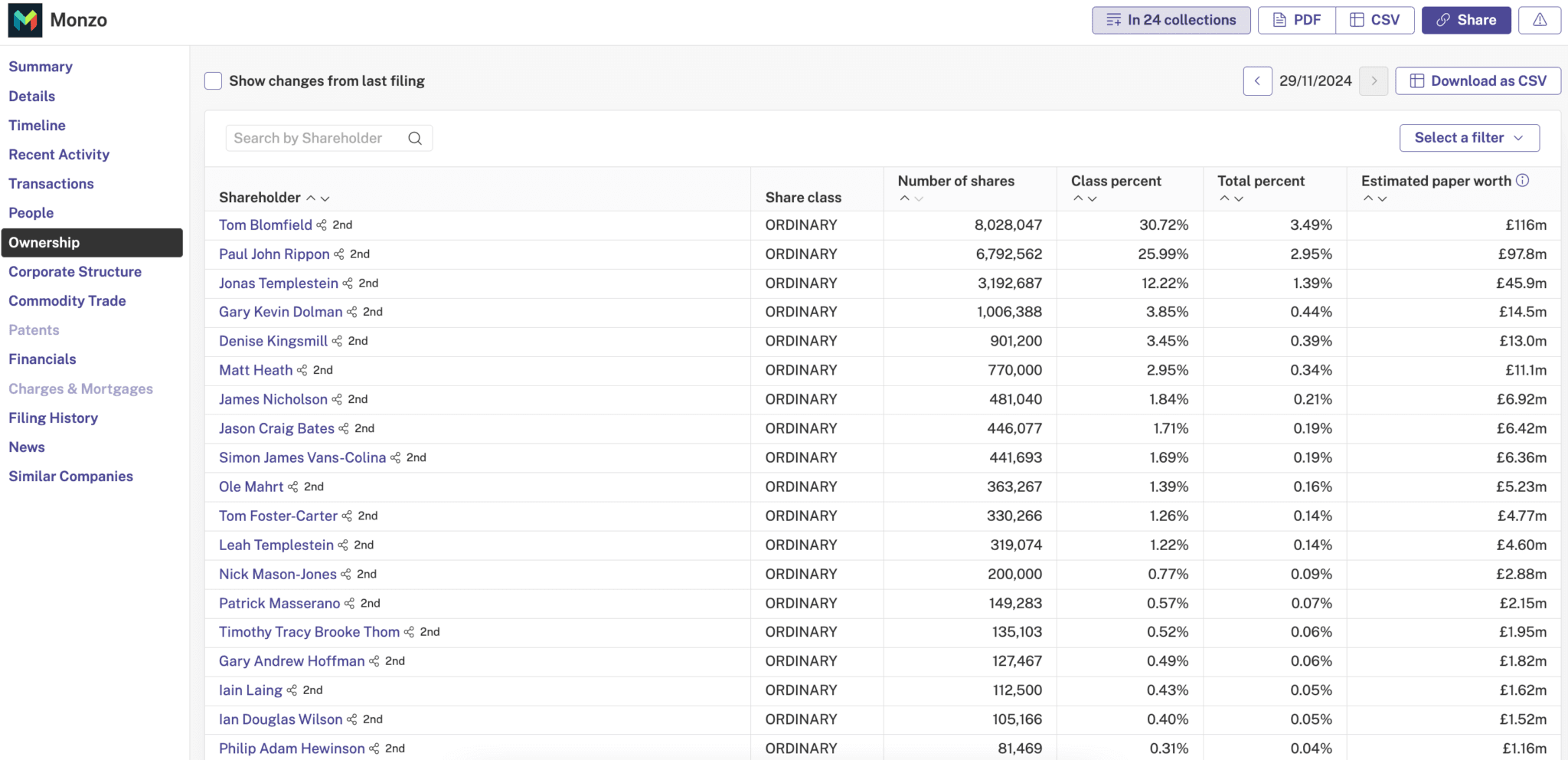Click network icon next to James Nicholson
Viewport: 1568px width, 760px height.
coord(337,399)
